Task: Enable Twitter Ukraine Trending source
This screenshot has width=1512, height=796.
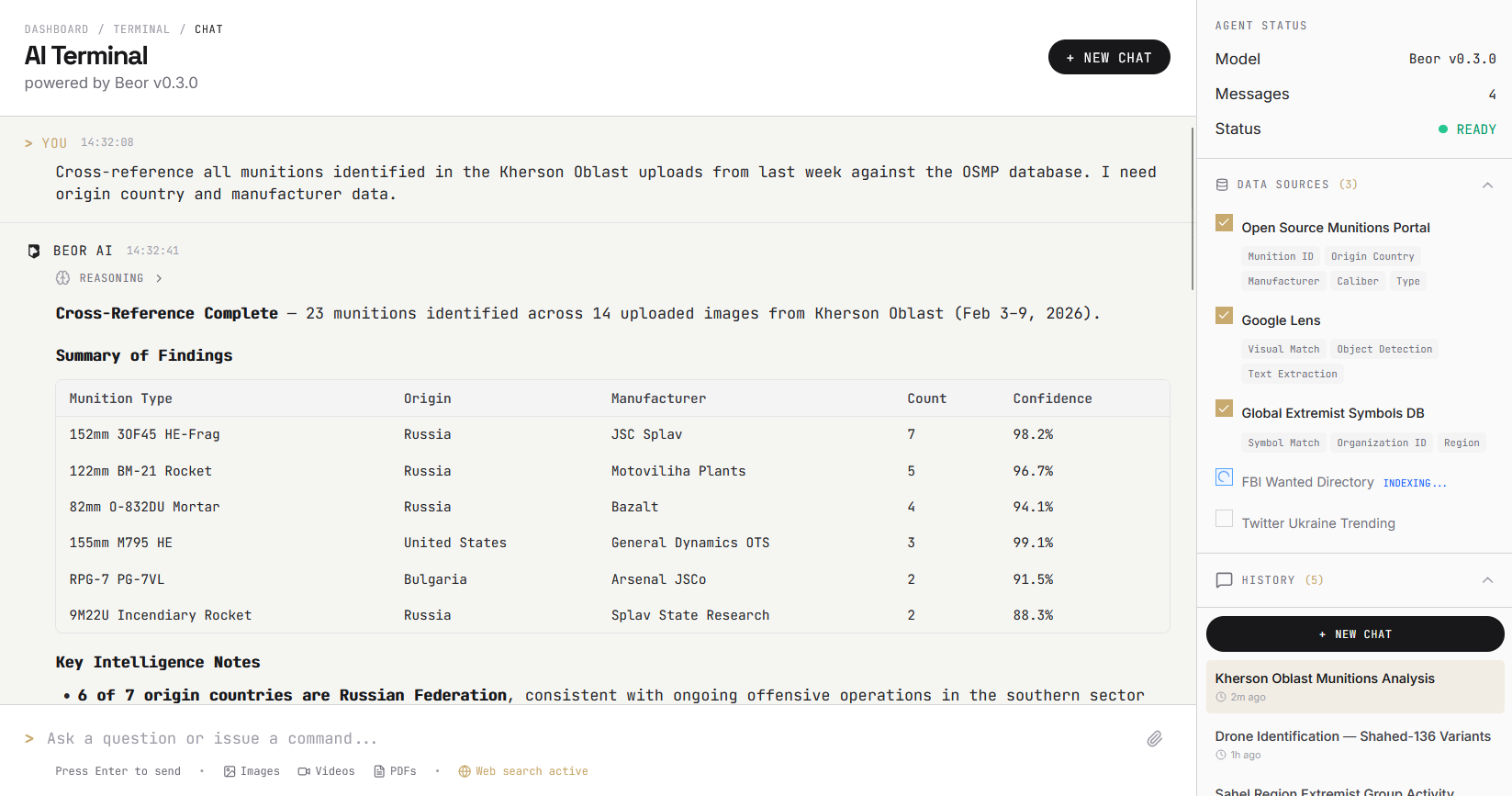Action: pyautogui.click(x=1224, y=519)
